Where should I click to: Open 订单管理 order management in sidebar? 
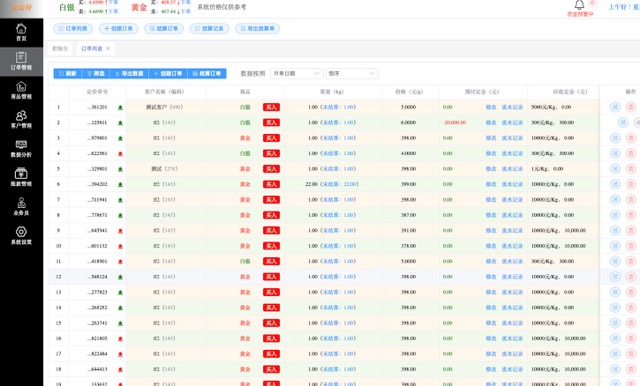pos(21,62)
